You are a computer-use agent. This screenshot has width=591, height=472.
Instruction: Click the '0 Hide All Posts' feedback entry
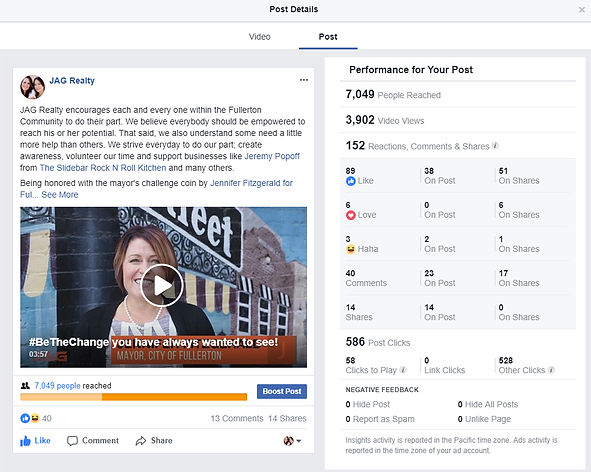coord(488,405)
